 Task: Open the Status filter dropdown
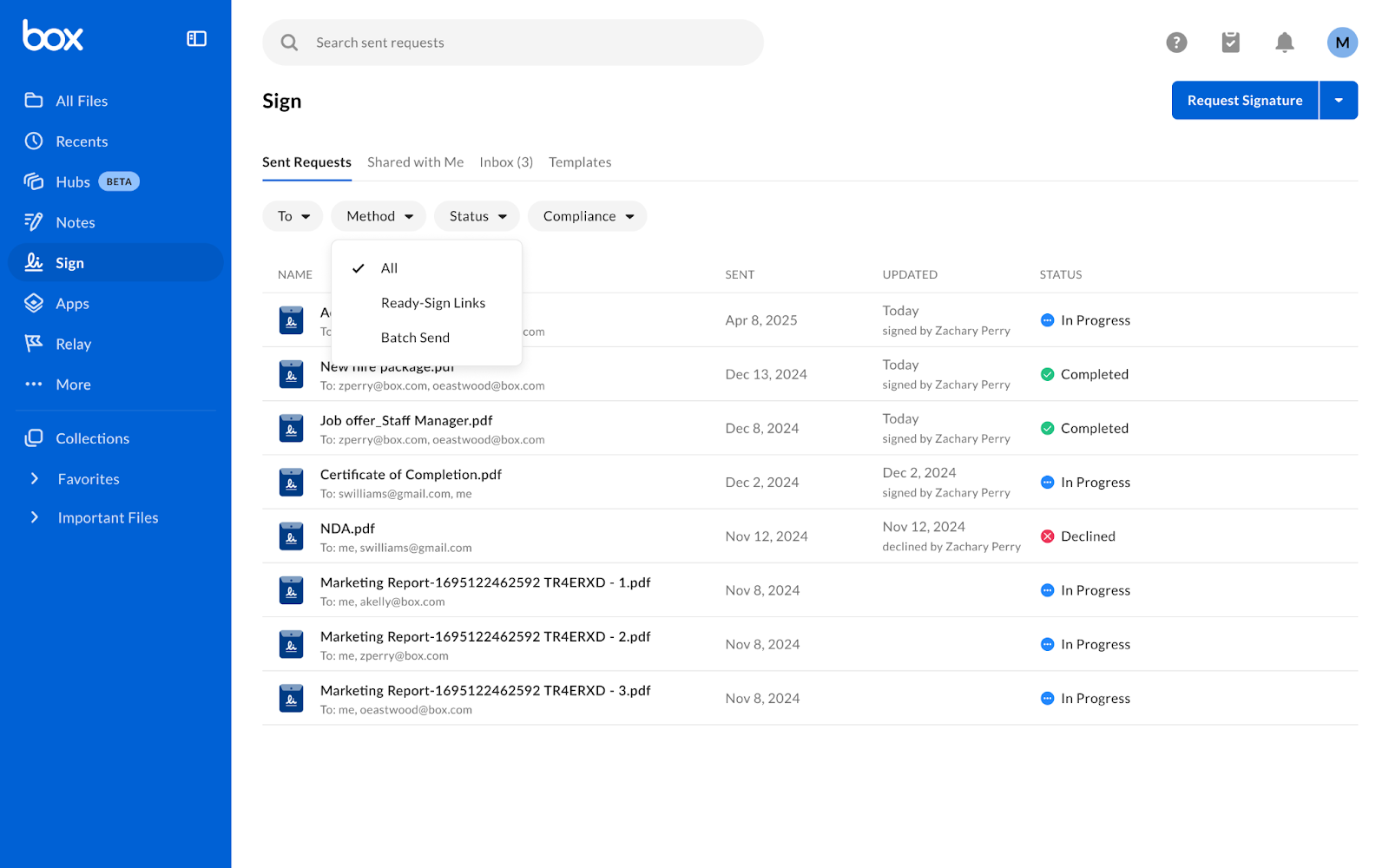click(477, 217)
